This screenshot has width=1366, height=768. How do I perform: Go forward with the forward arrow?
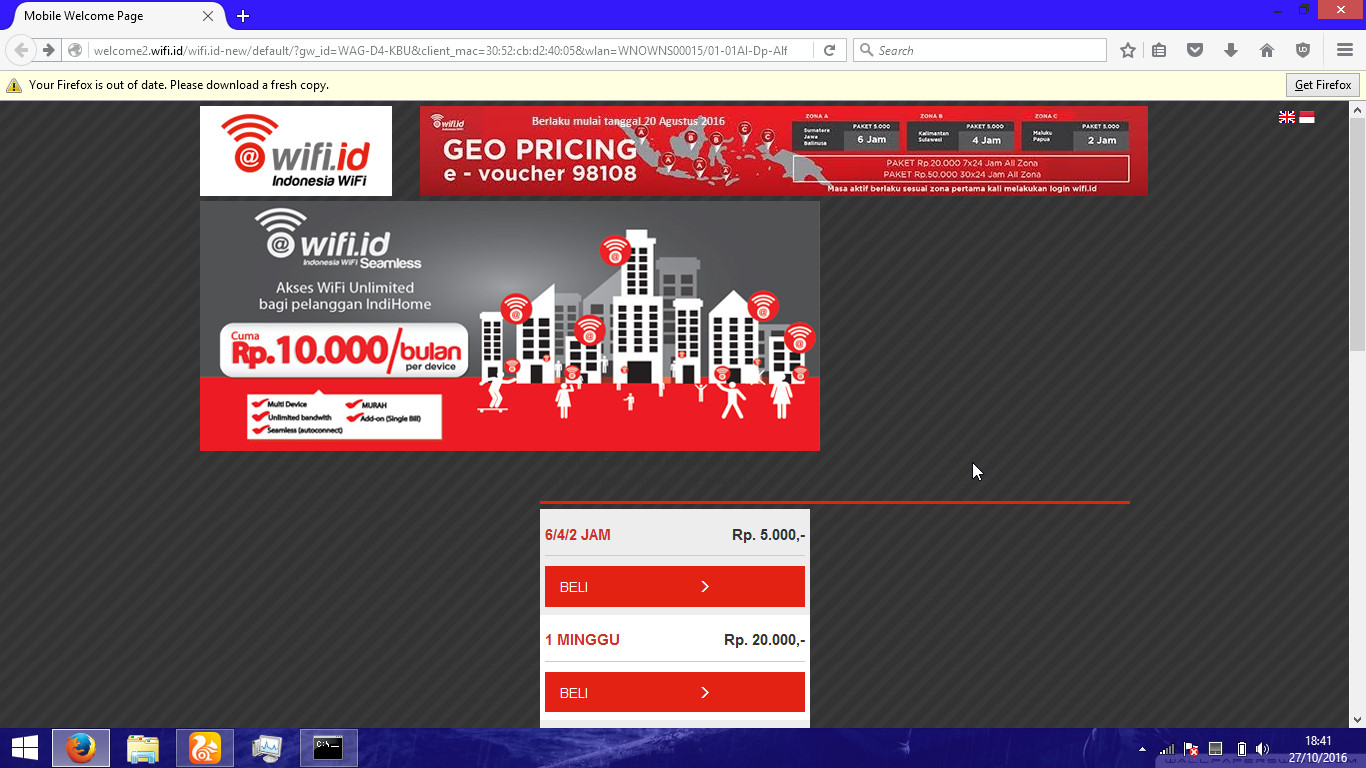48,50
